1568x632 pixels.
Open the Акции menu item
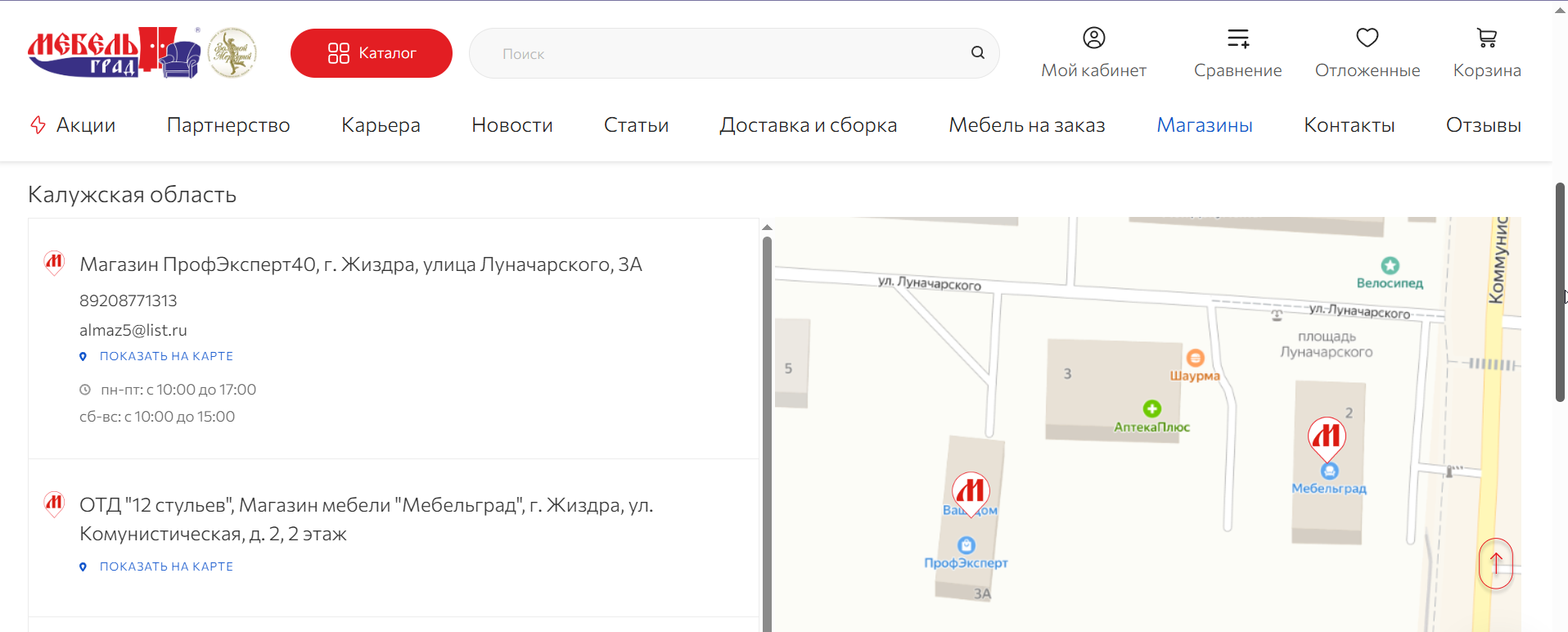tap(86, 125)
